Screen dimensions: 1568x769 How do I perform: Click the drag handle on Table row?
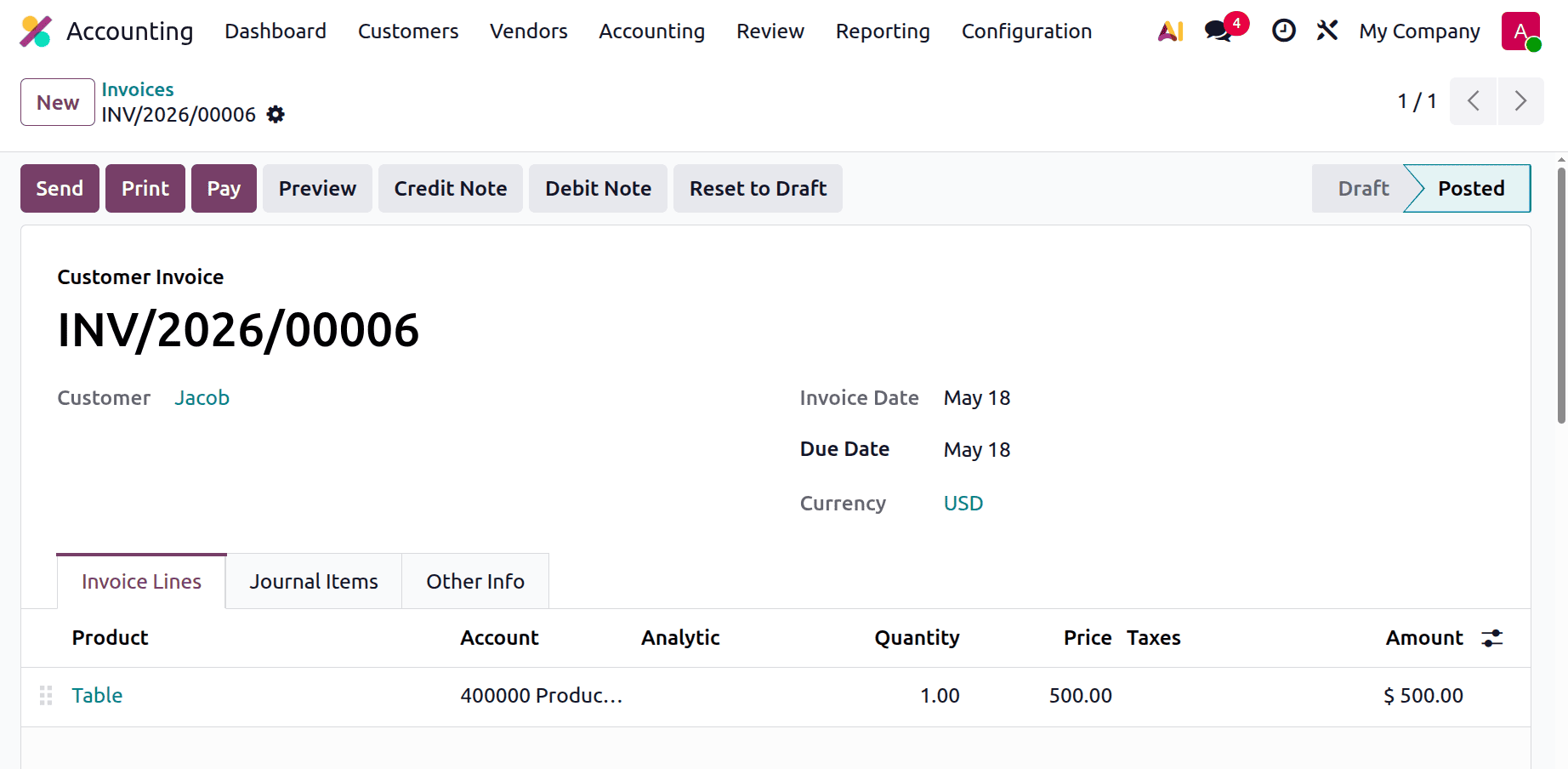click(x=46, y=696)
